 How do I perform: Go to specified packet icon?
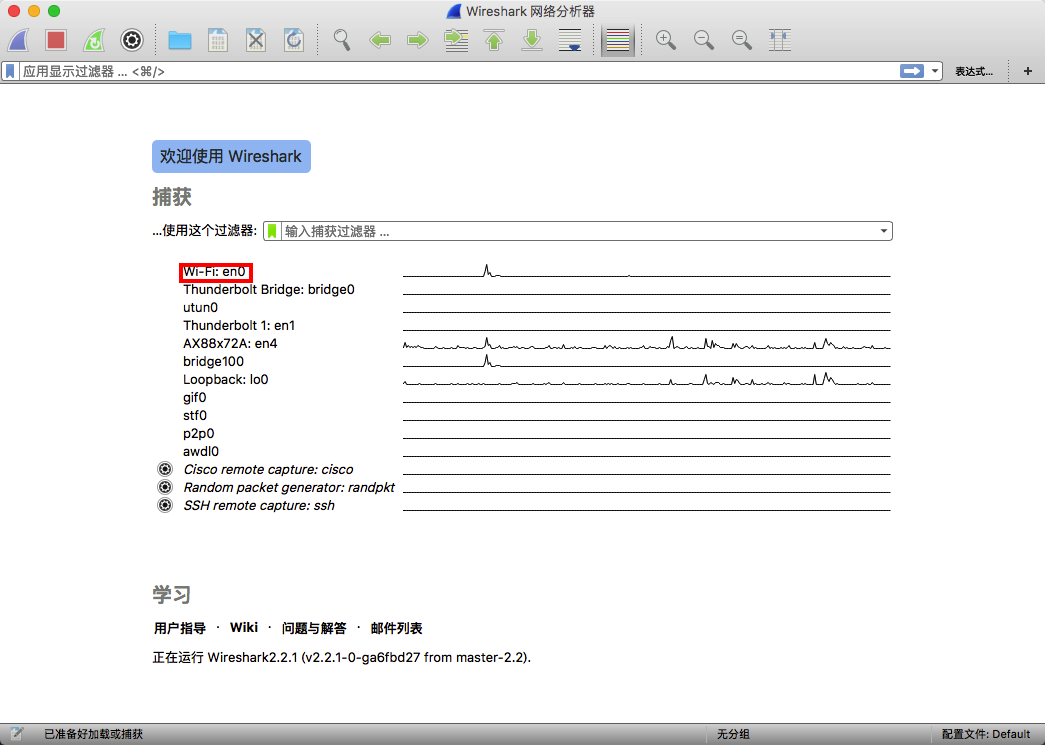pyautogui.click(x=456, y=40)
